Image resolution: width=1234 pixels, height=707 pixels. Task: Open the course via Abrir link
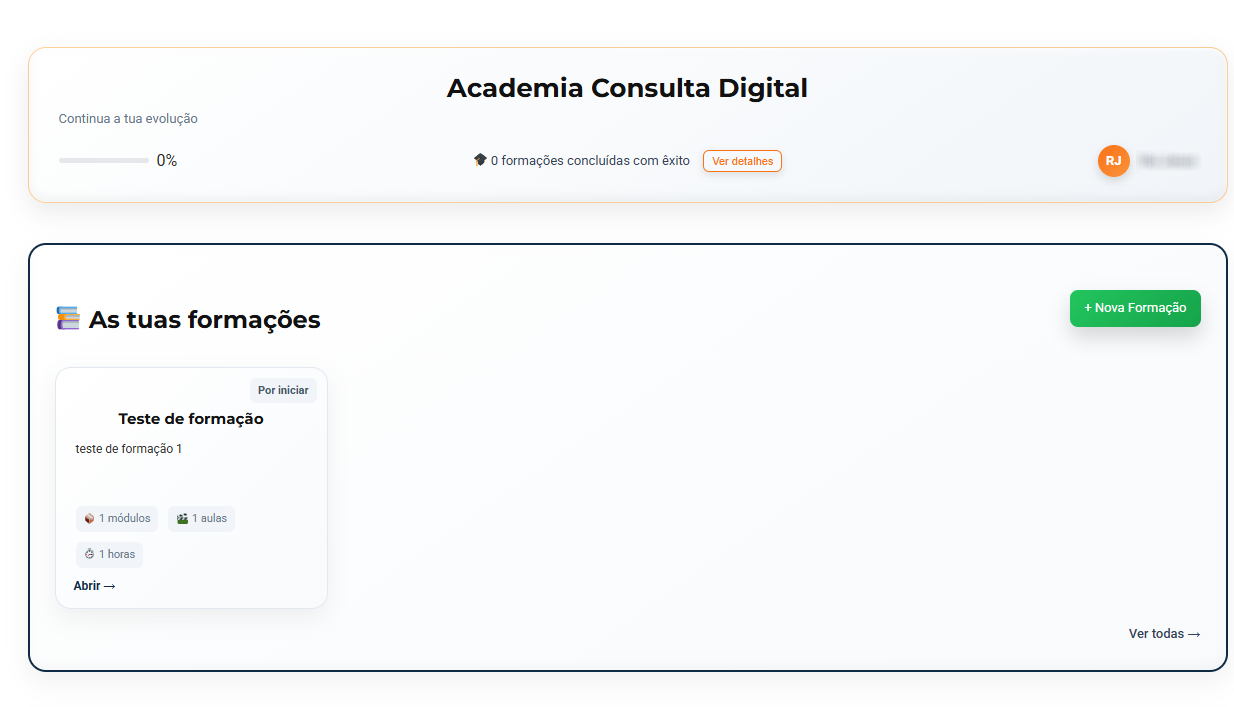pyautogui.click(x=94, y=586)
